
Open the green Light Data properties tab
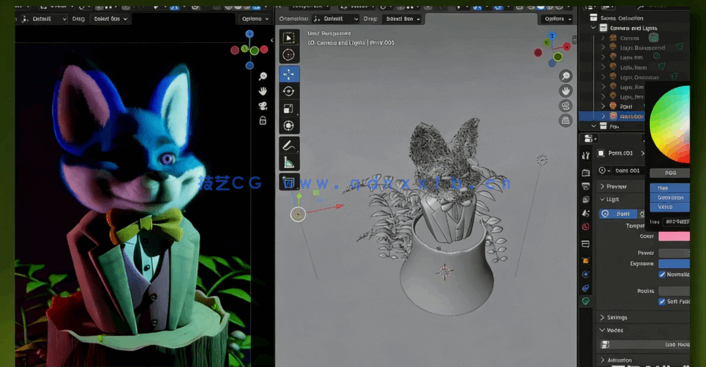click(x=585, y=301)
